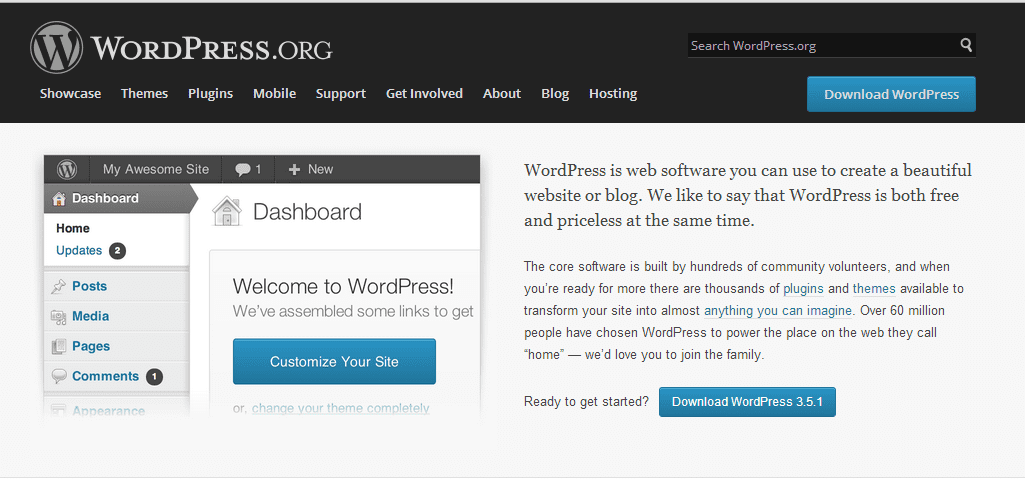1025x488 pixels.
Task: Click the search magnifier icon
Action: [966, 45]
